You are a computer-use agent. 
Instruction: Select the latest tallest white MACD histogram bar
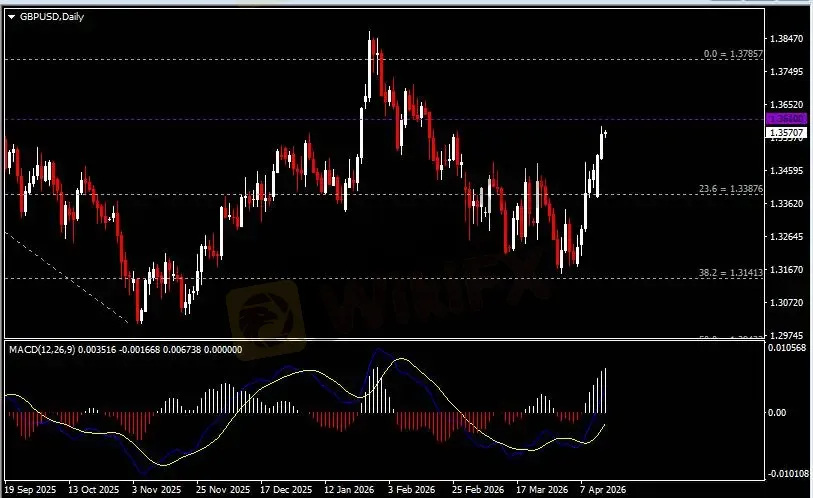pos(606,391)
